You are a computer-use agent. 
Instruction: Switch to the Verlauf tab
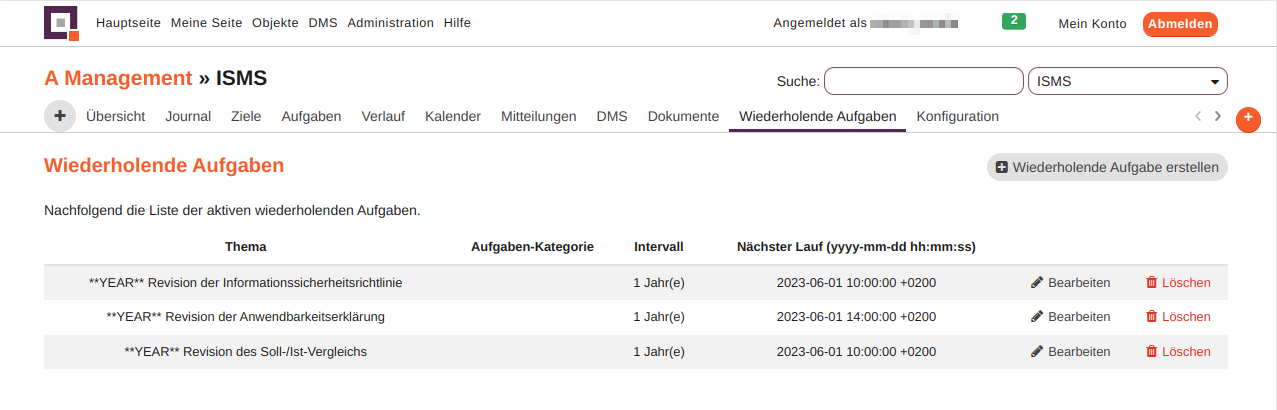pos(383,116)
